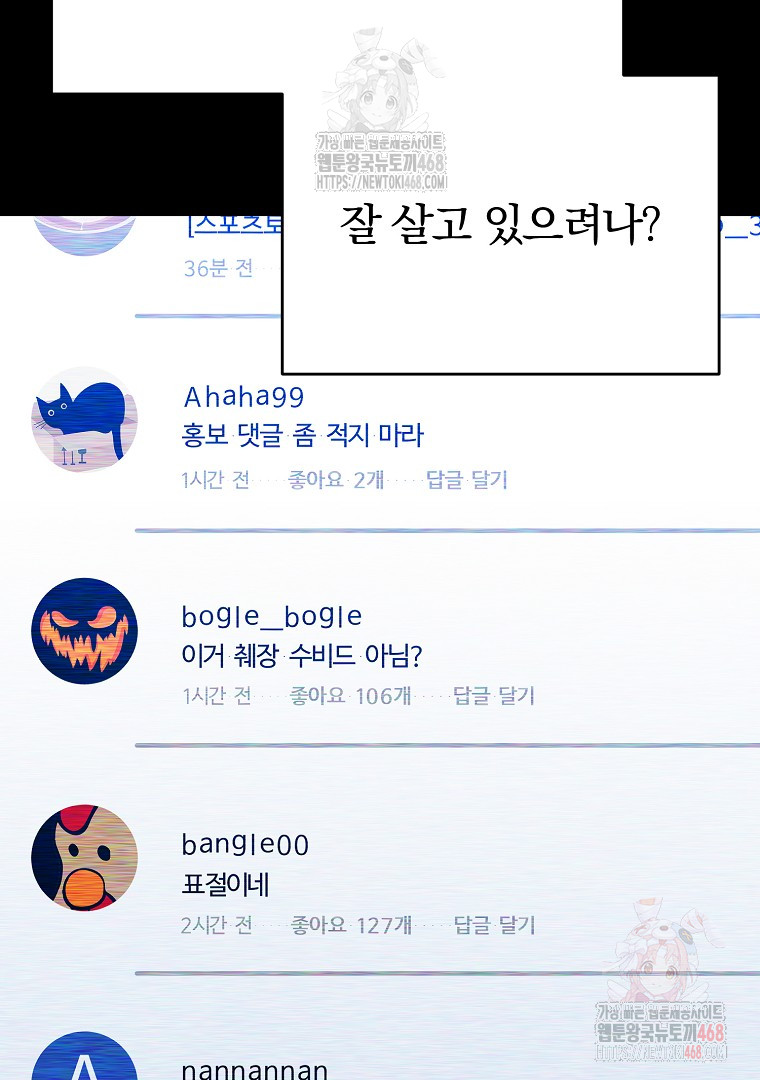The height and width of the screenshot is (1080, 760).
Task: Click the Ahaha99 username
Action: coord(243,397)
